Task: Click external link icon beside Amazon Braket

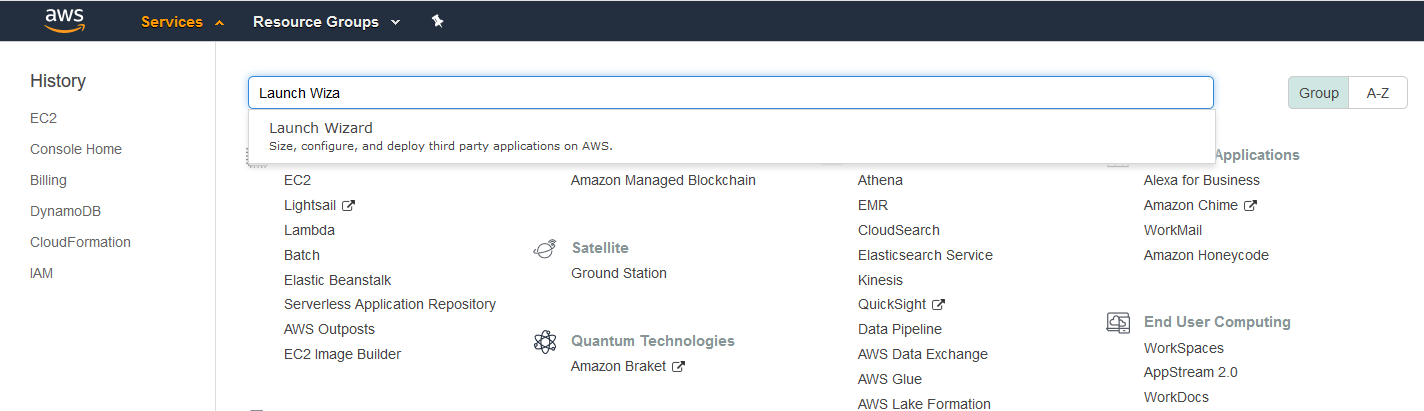Action: (678, 366)
